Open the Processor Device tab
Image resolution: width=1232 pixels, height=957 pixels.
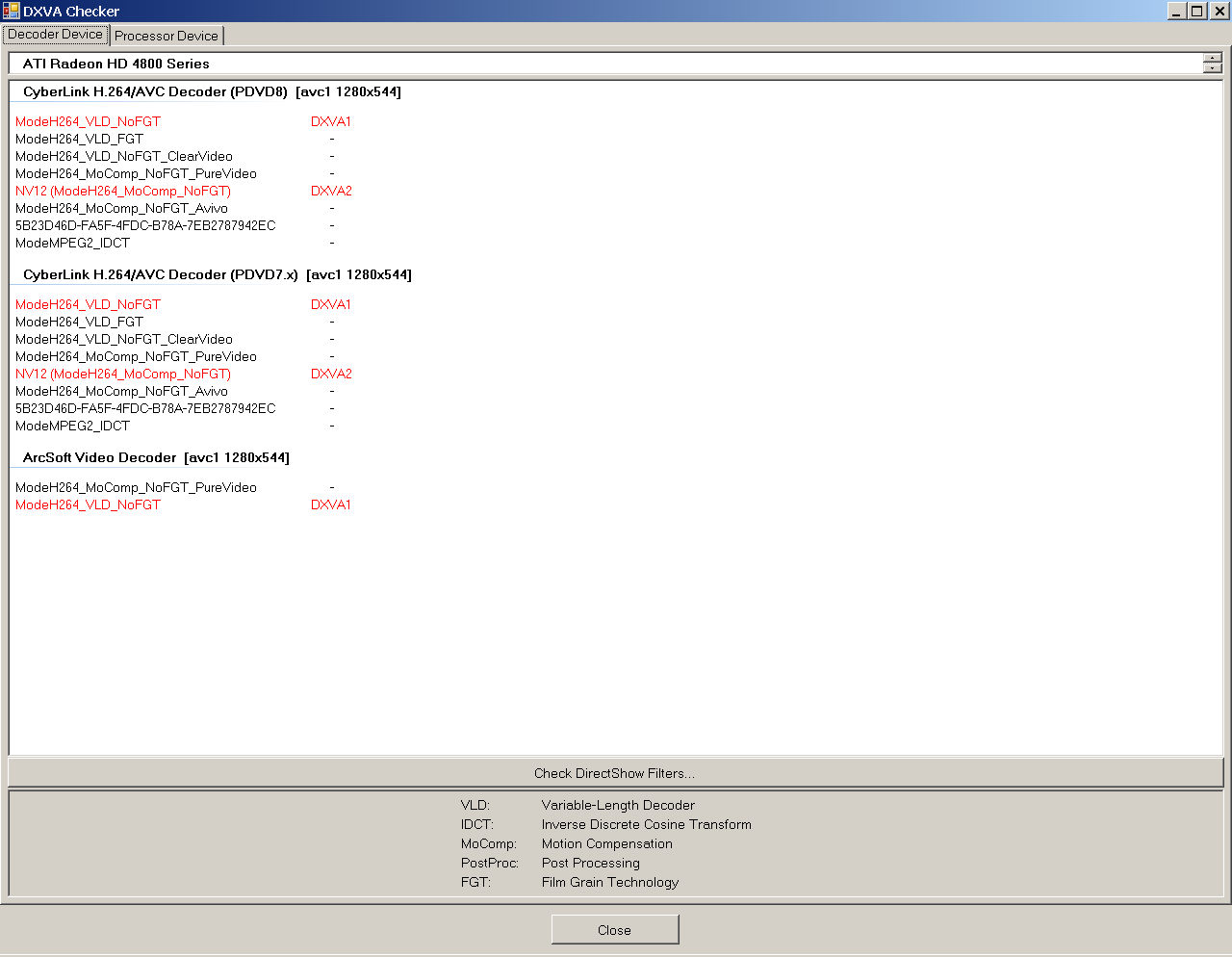point(167,36)
